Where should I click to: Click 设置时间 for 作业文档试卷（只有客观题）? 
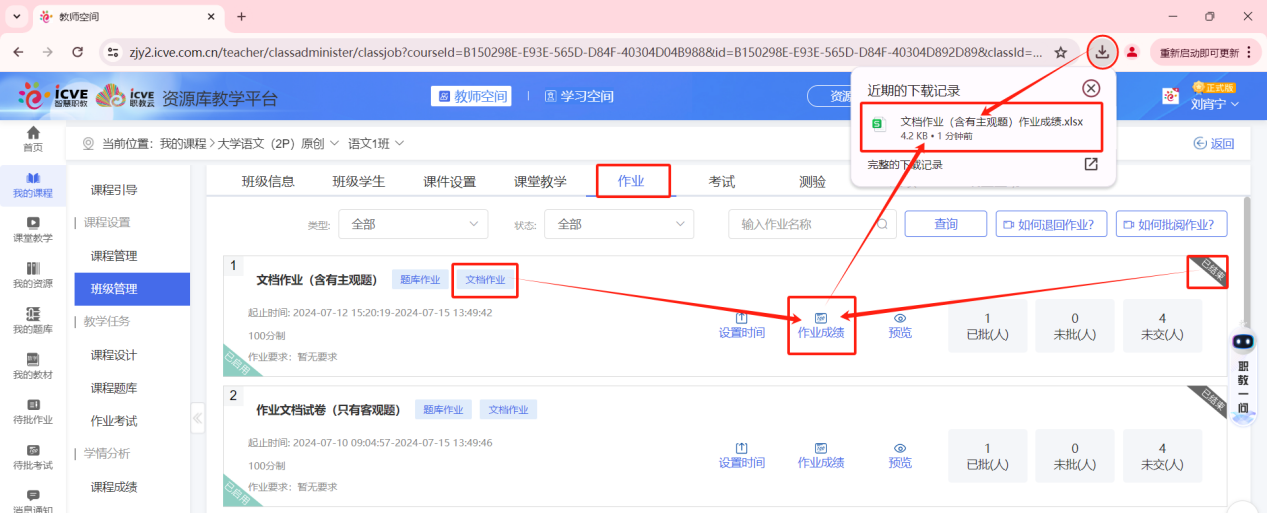pos(741,455)
